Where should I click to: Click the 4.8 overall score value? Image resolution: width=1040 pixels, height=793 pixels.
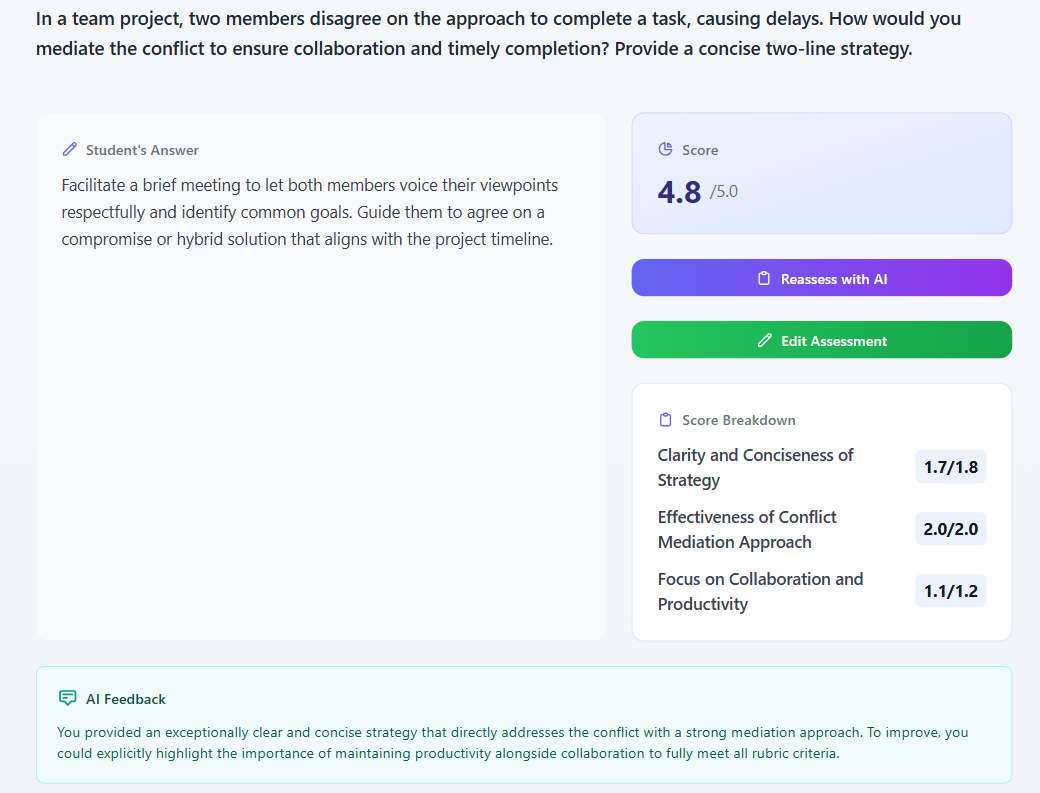679,192
